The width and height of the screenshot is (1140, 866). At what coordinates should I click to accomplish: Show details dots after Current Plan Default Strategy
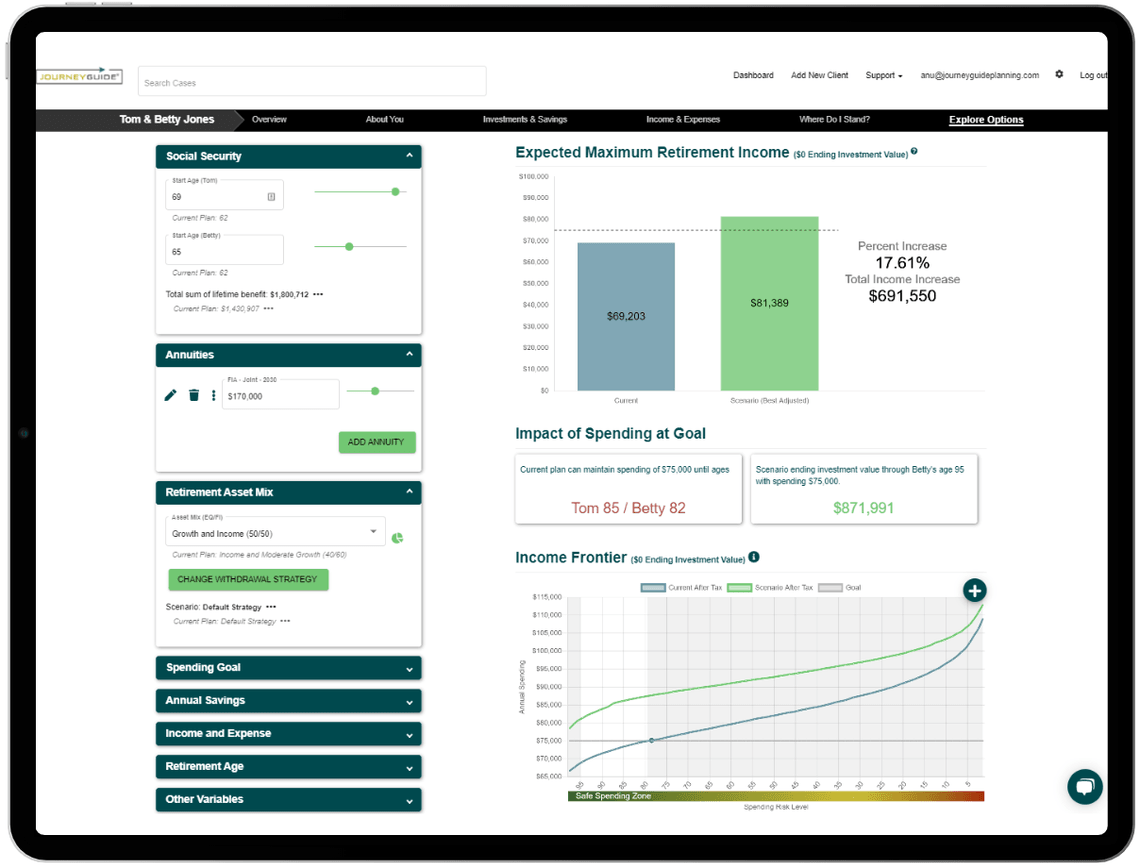[x=285, y=622]
